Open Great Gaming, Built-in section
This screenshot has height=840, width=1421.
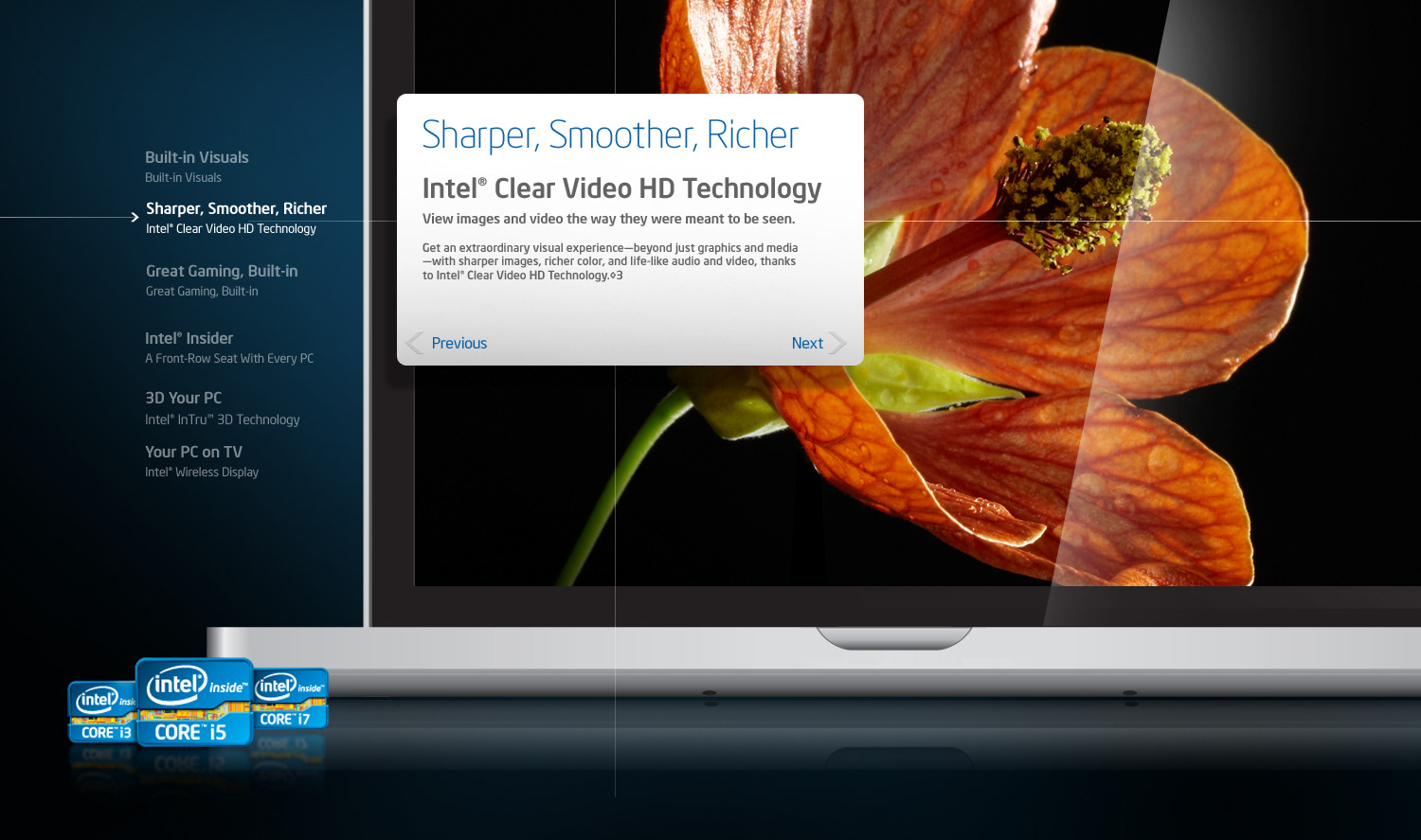pos(222,271)
